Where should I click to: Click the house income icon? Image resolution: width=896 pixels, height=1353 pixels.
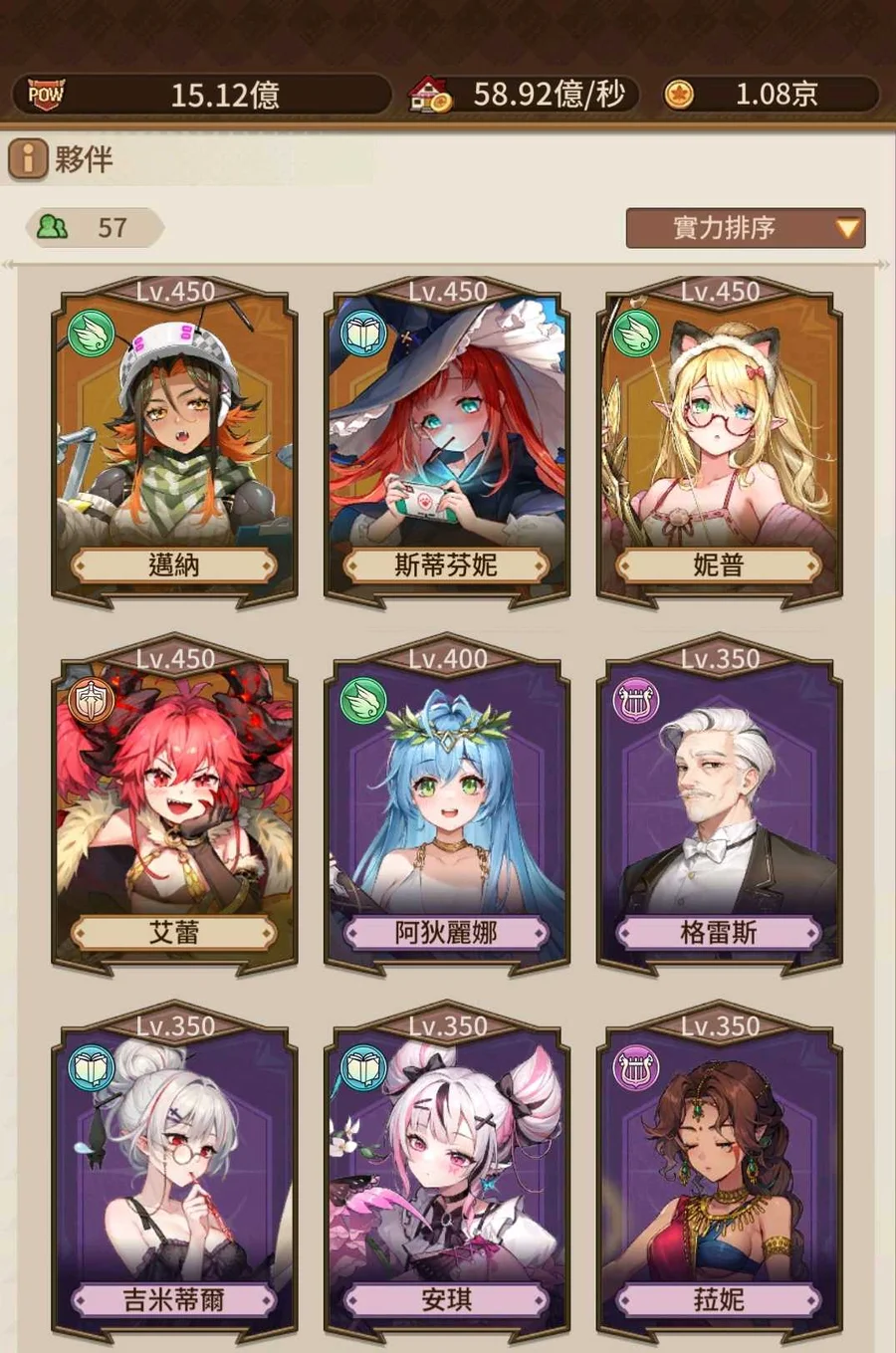click(430, 95)
